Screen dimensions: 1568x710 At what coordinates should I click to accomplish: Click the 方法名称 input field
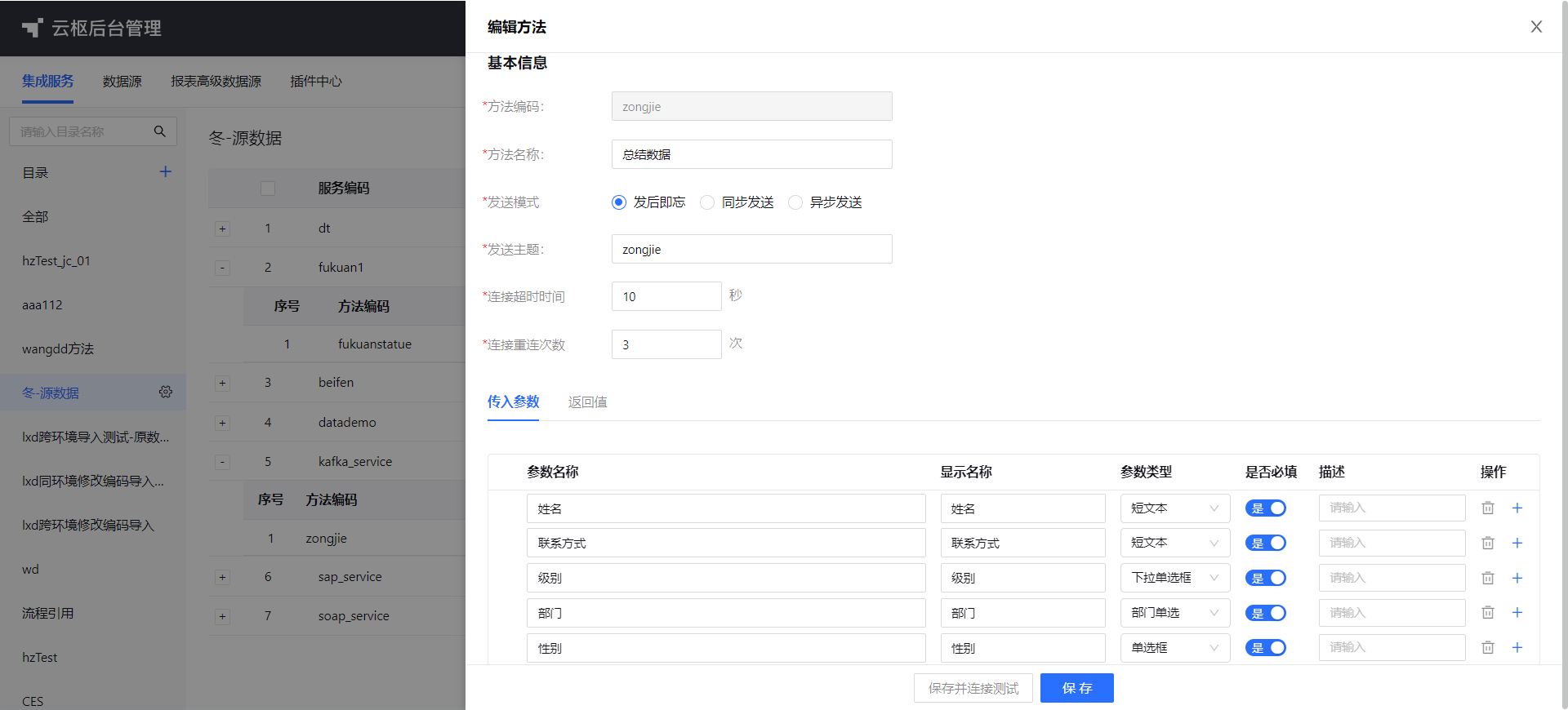point(751,154)
